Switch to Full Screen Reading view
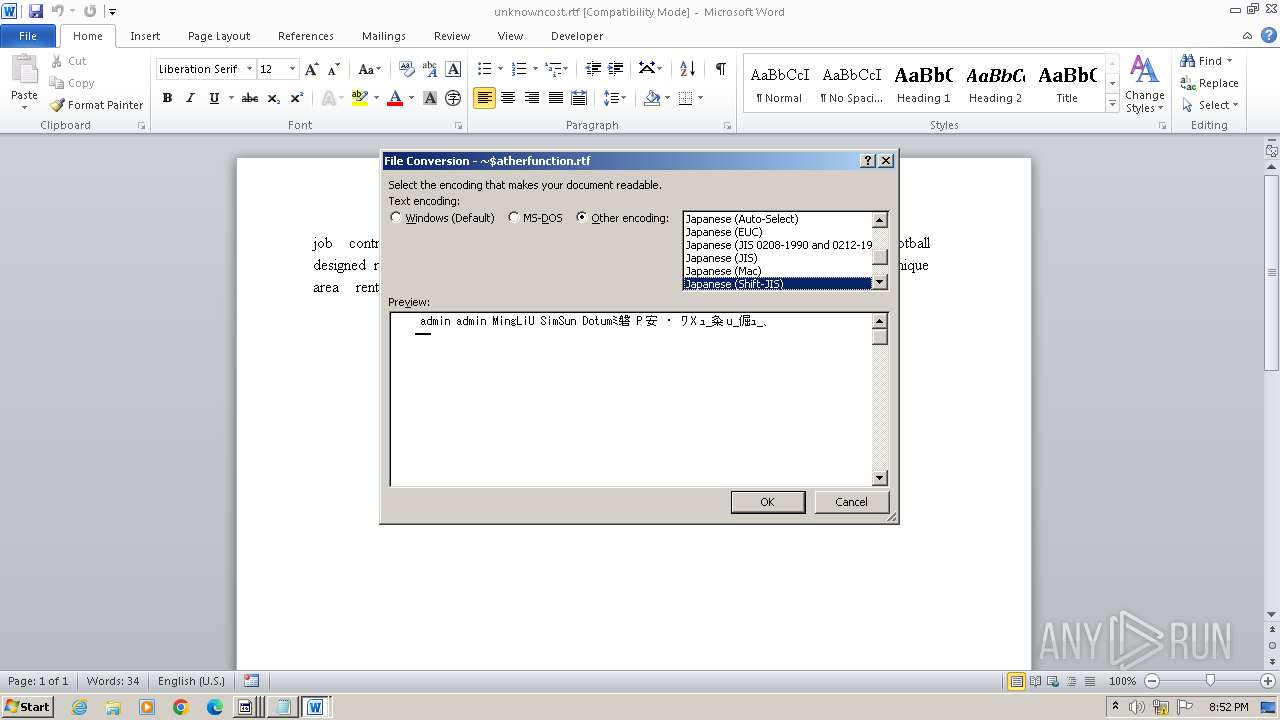The height and width of the screenshot is (720, 1280). click(1036, 681)
